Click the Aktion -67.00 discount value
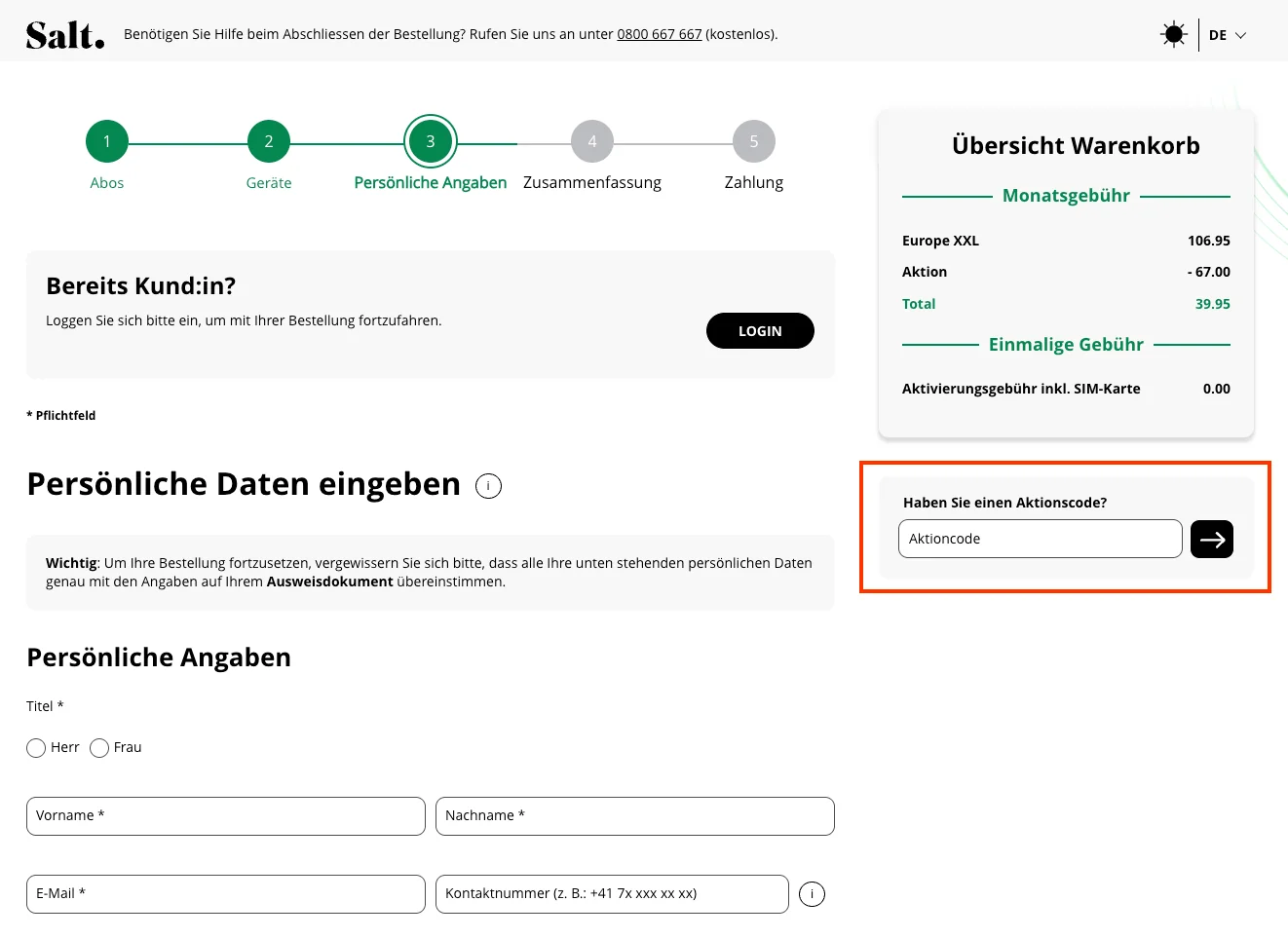This screenshot has height=939, width=1288. 1209,272
